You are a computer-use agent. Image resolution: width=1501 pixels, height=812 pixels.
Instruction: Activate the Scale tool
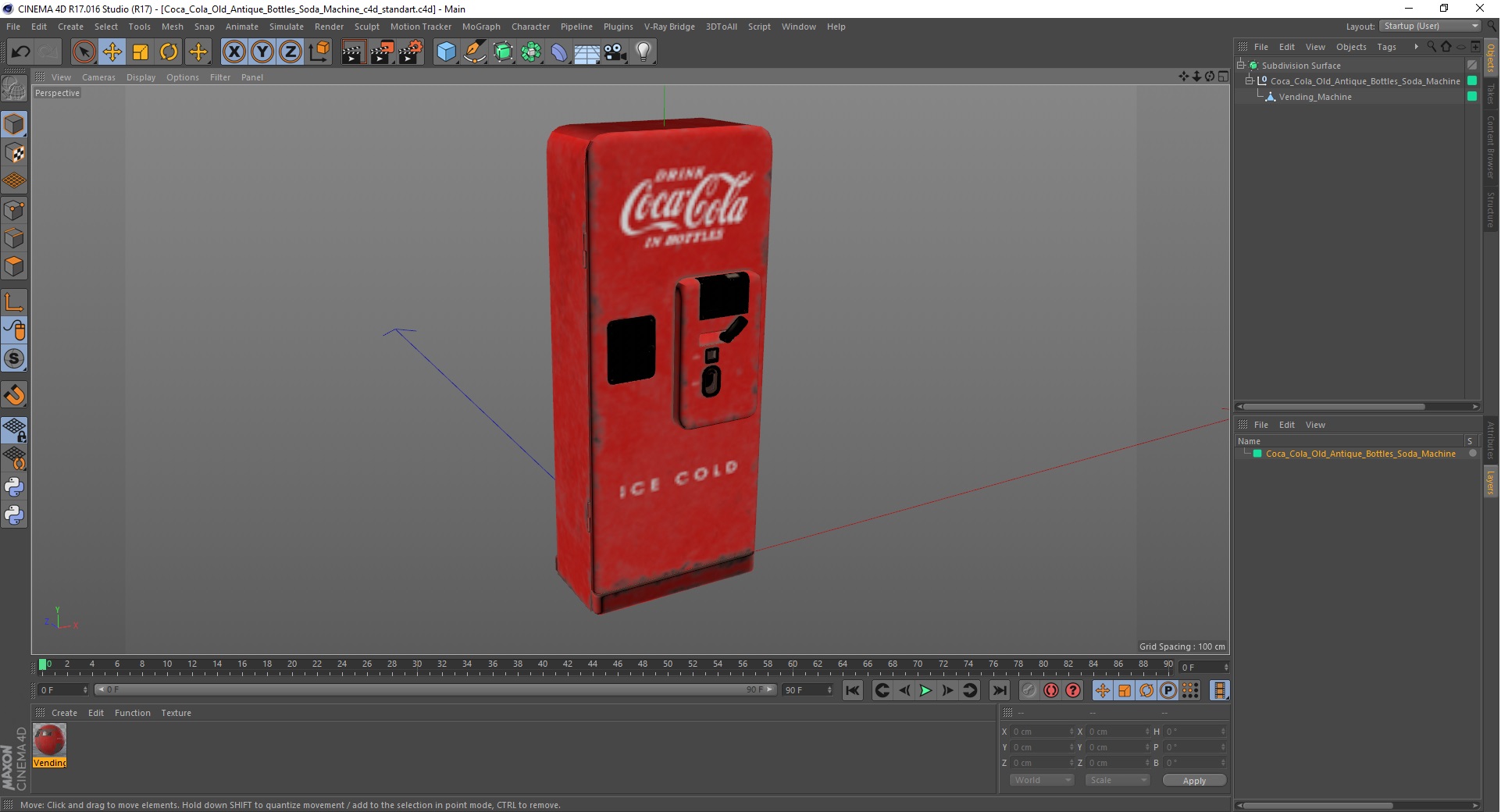coord(141,52)
